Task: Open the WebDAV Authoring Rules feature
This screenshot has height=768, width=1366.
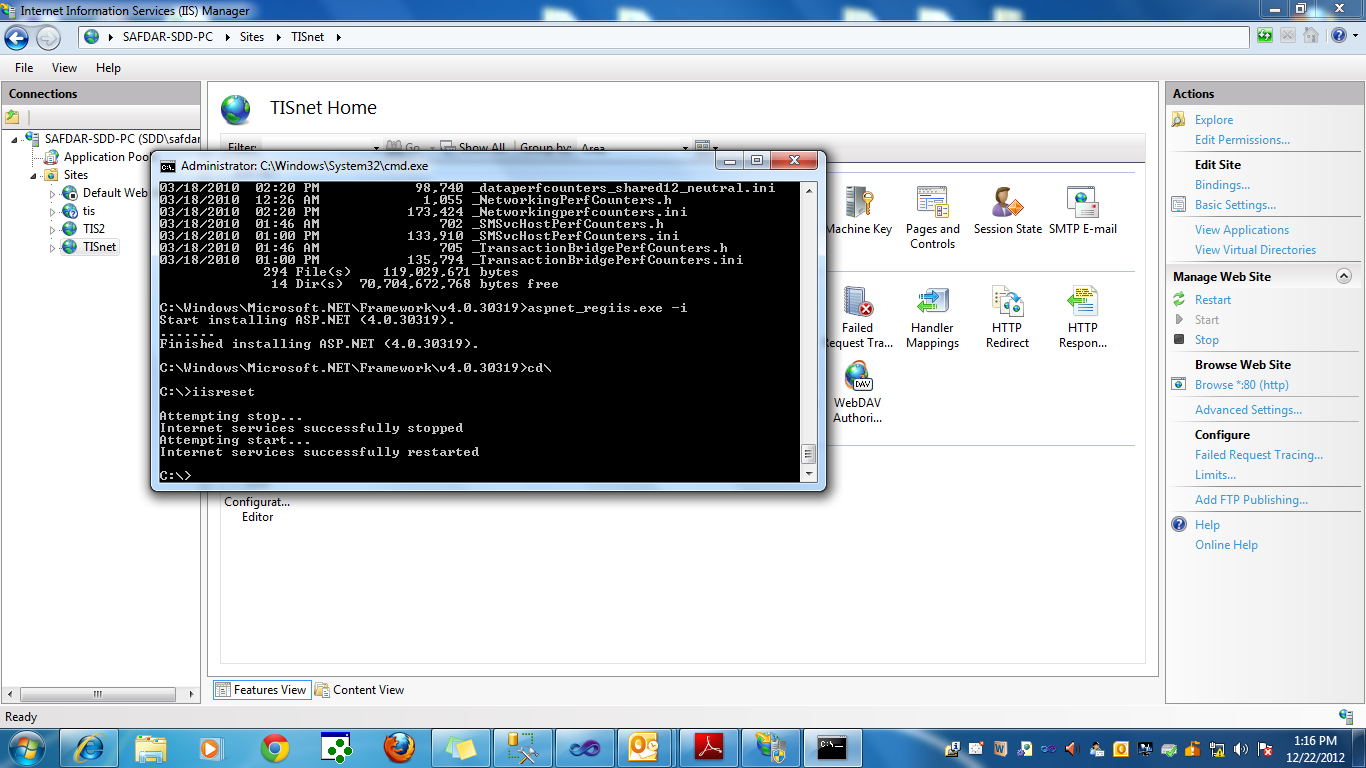Action: pos(858,393)
